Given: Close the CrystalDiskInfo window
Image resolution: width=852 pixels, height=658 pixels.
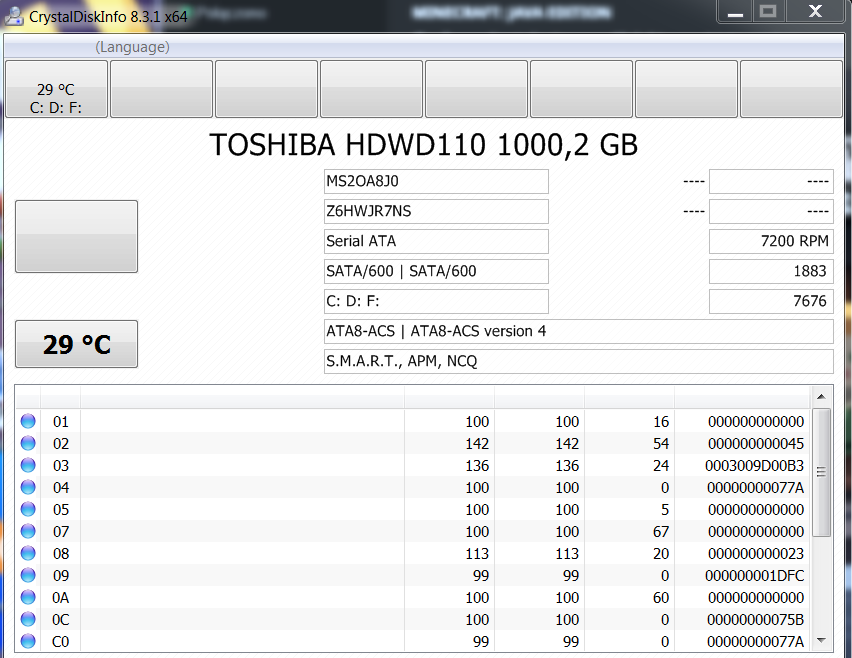Looking at the screenshot, I should click(815, 12).
